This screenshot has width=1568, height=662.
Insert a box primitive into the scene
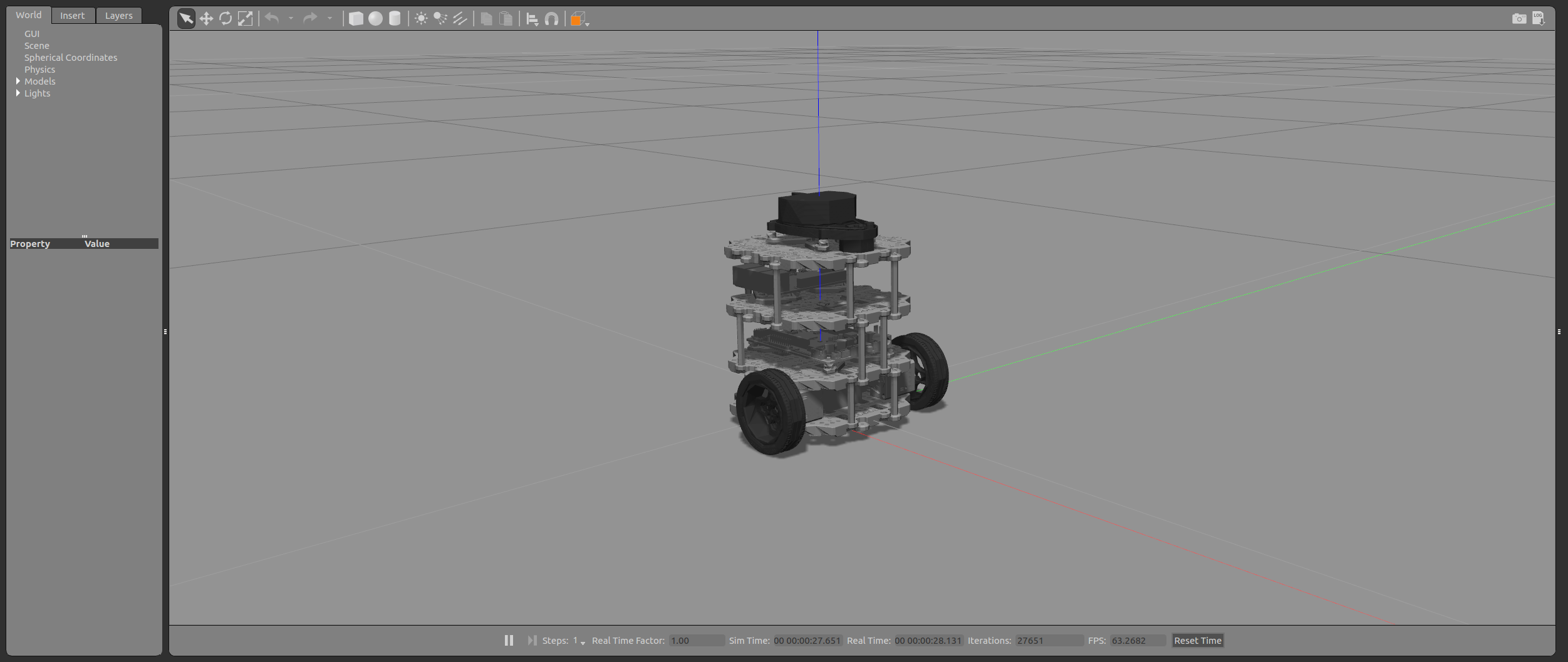pos(356,18)
